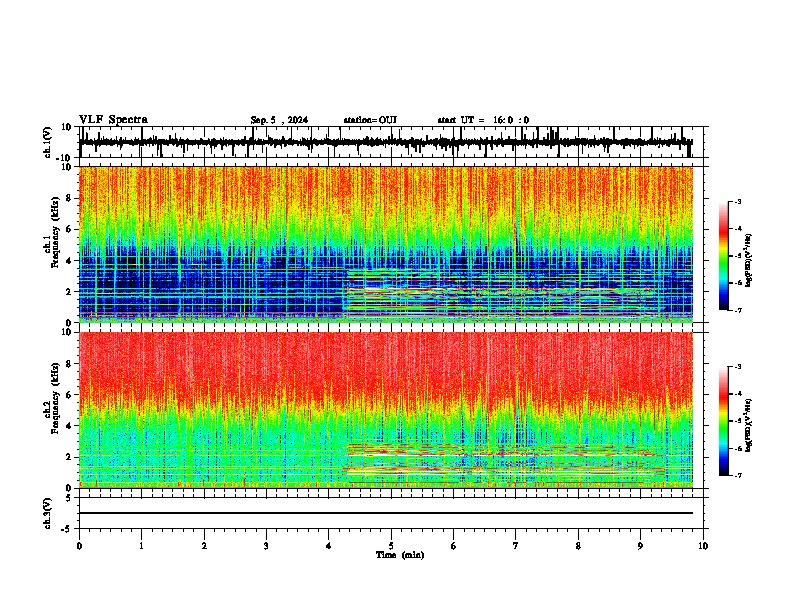
Task: Click the "2" kHz tick on ch.2 spectrogram
Action: point(70,457)
